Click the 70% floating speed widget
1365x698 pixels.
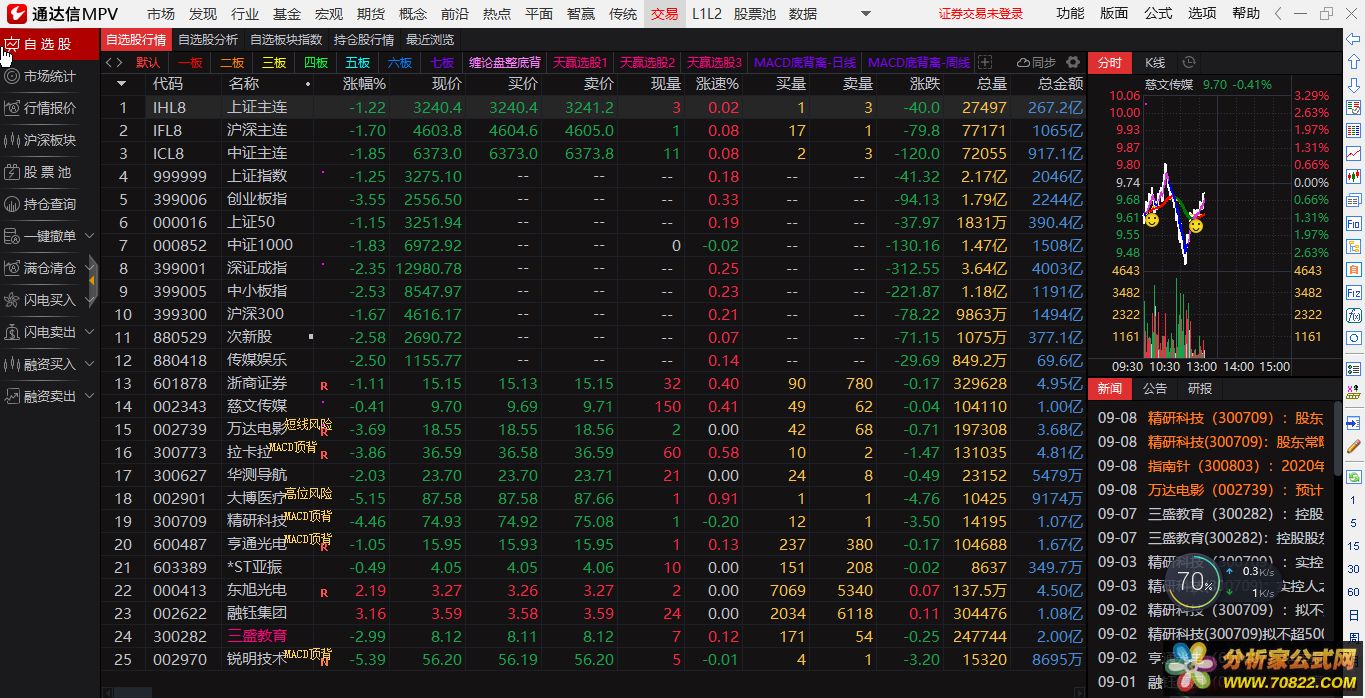1195,580
